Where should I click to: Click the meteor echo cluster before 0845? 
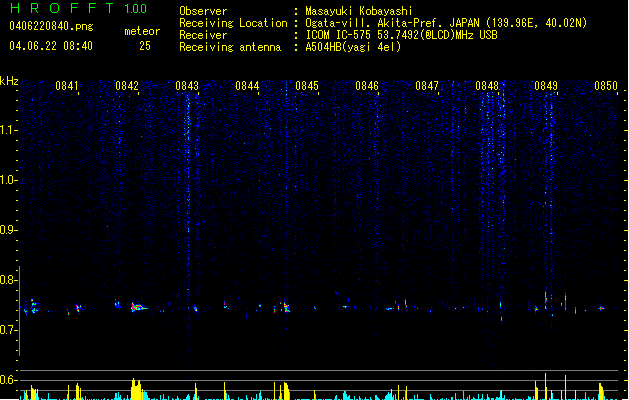pos(285,307)
